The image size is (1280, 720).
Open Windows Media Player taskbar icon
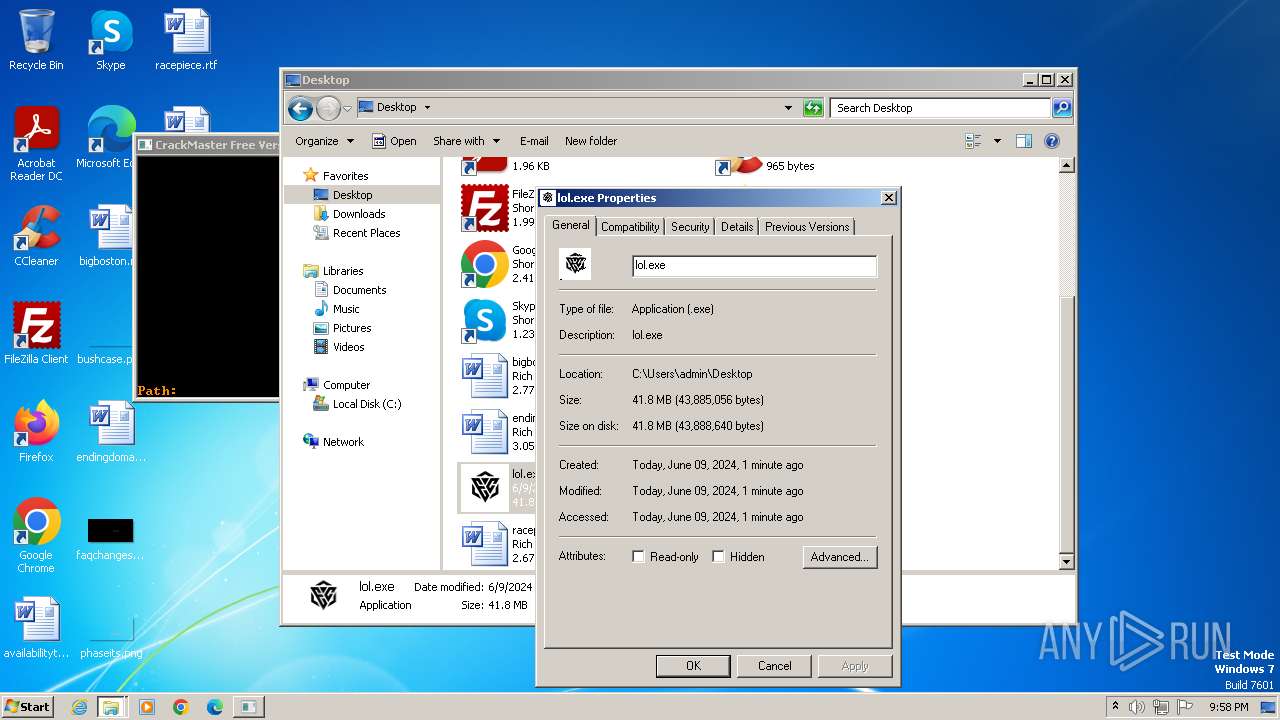coord(147,707)
